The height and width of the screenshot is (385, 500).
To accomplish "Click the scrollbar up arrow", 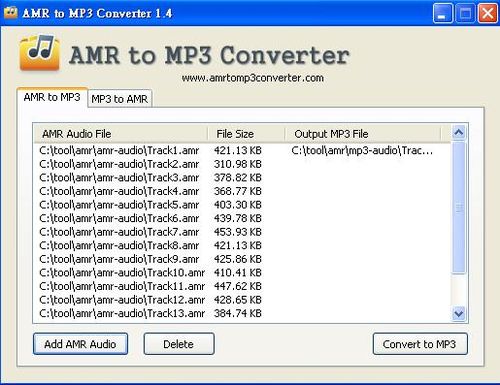I will click(x=459, y=133).
